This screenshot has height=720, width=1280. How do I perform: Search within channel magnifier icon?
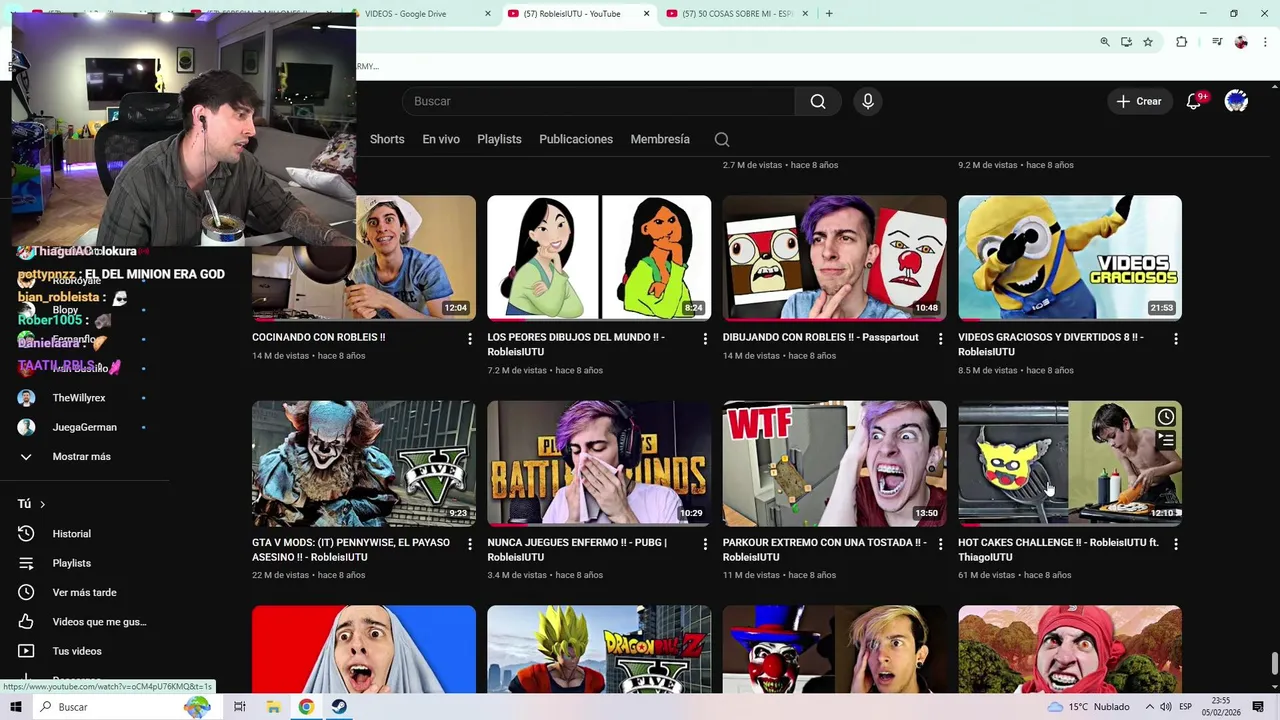722,140
